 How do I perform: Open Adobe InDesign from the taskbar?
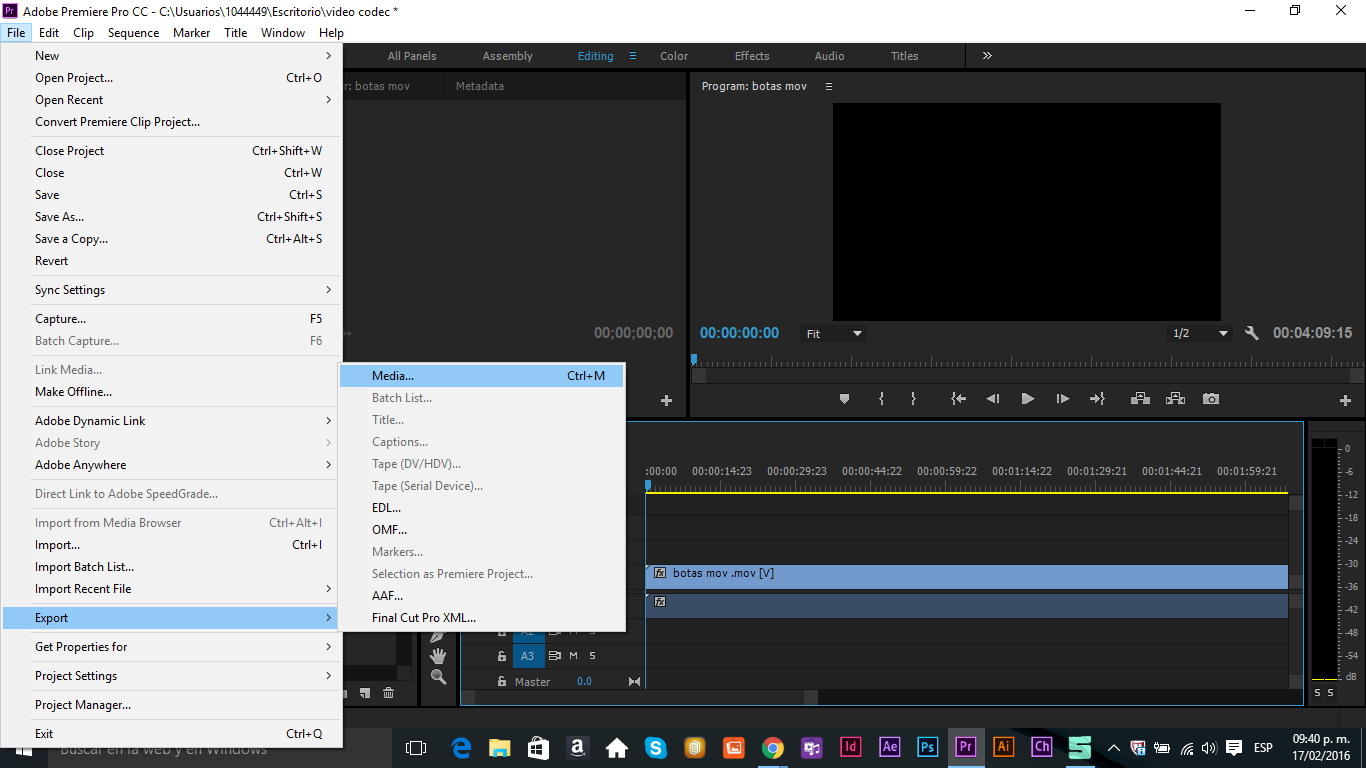pos(851,747)
